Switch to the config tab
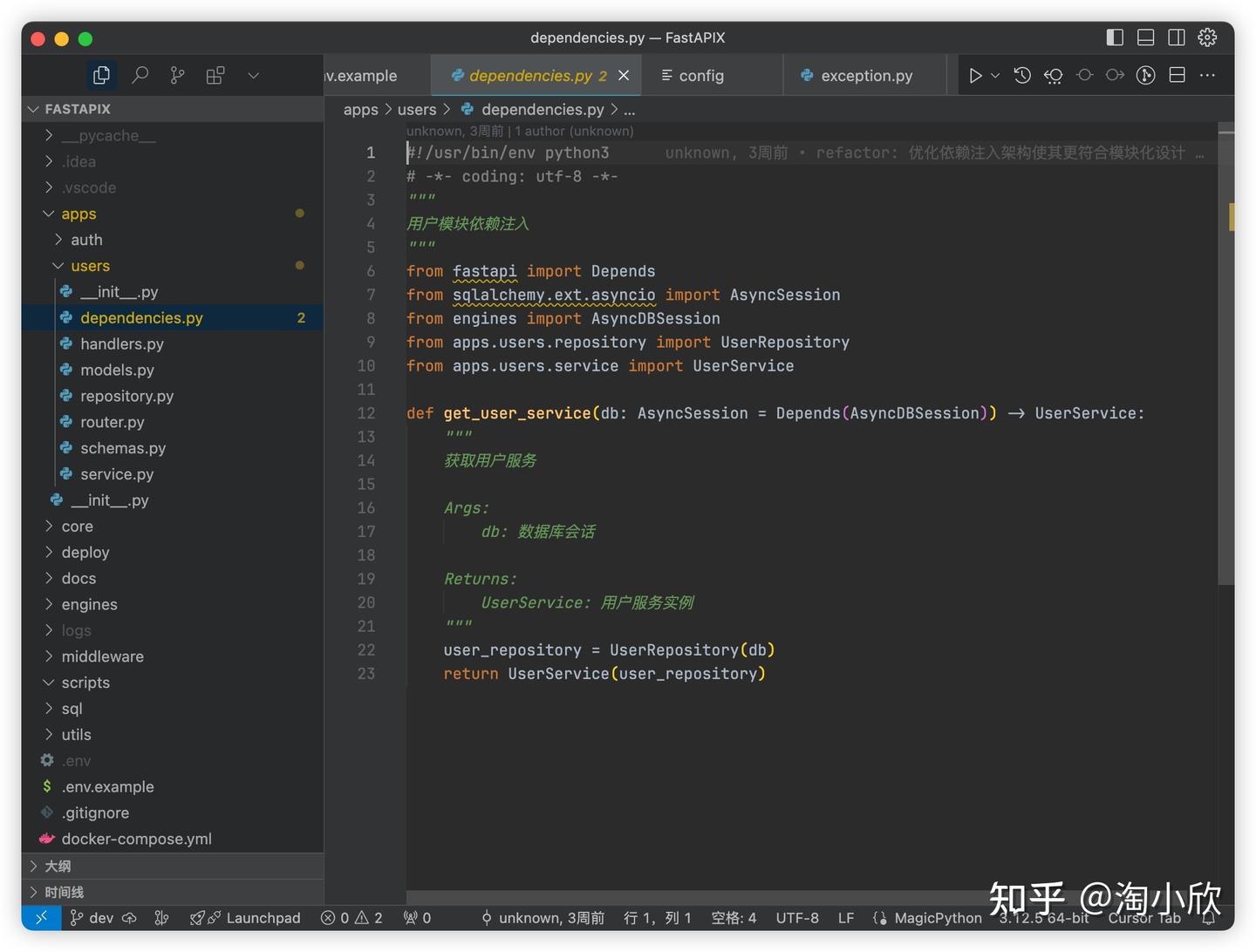Viewport: 1256px width, 952px height. click(700, 75)
